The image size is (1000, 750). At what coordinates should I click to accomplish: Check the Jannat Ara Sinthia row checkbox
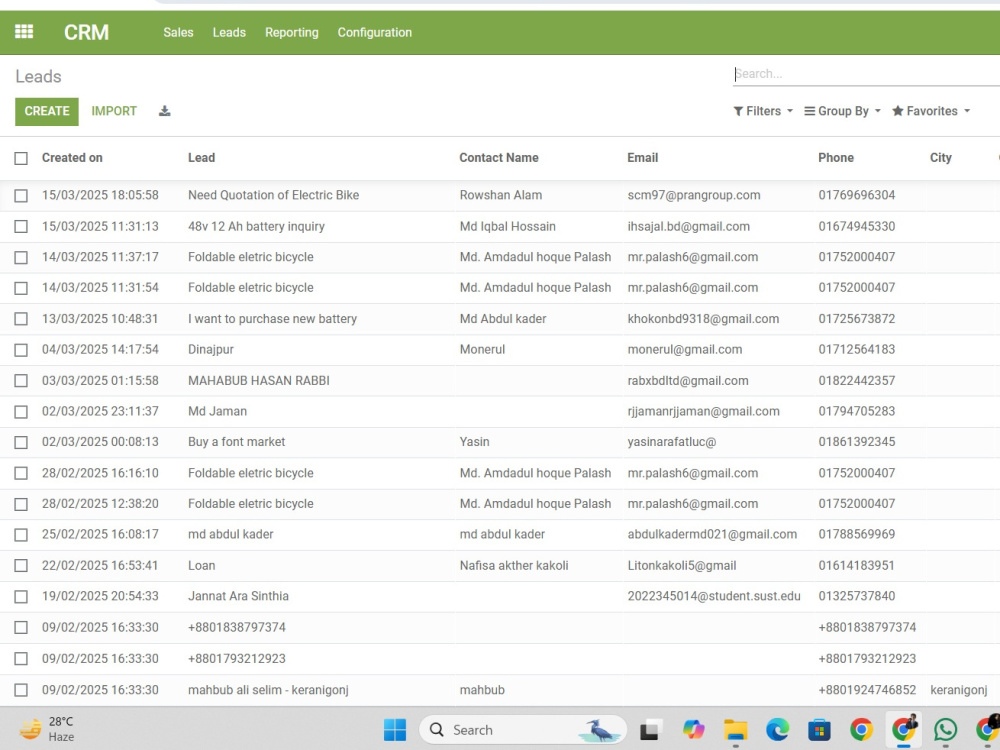[21, 597]
